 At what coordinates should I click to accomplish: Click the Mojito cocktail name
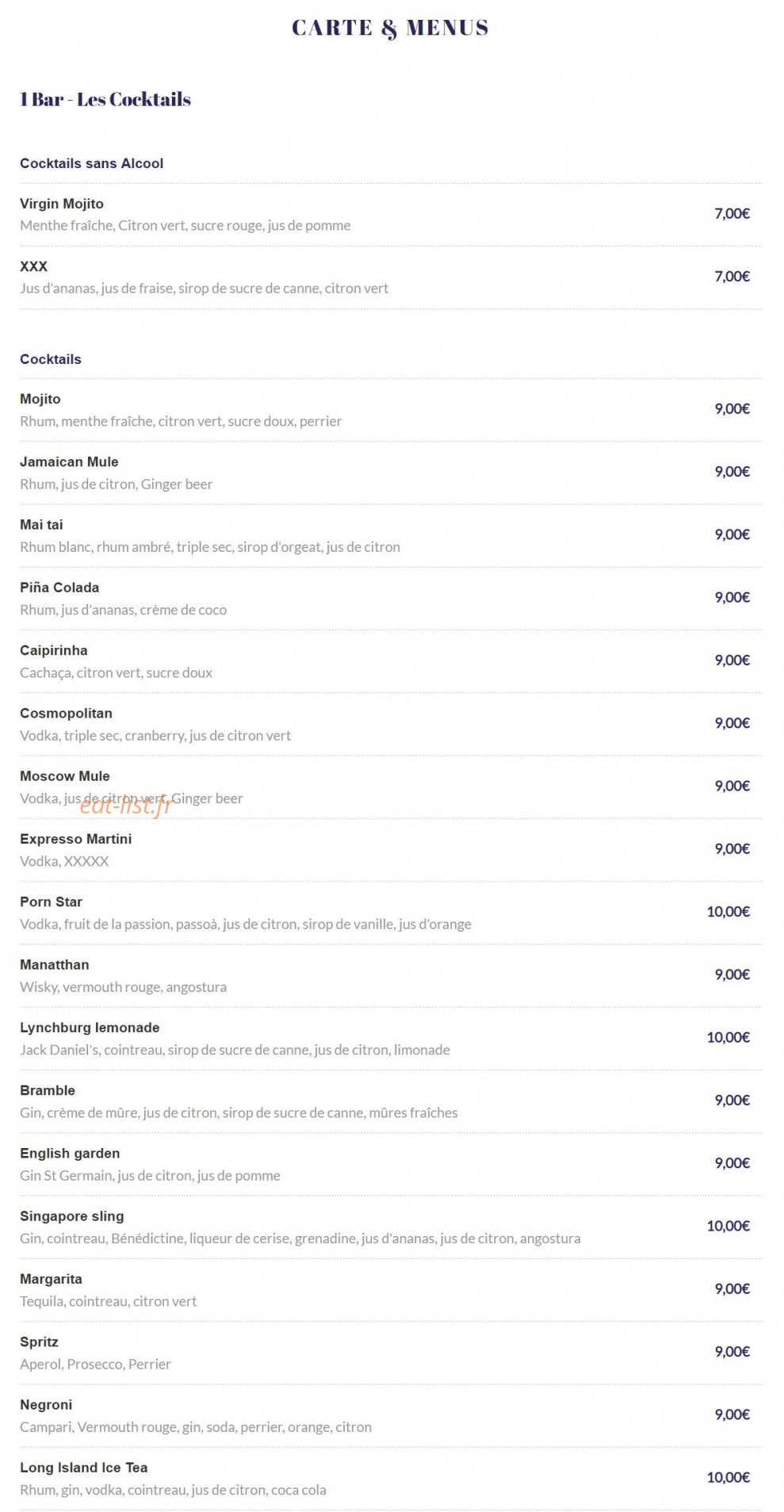tap(40, 399)
